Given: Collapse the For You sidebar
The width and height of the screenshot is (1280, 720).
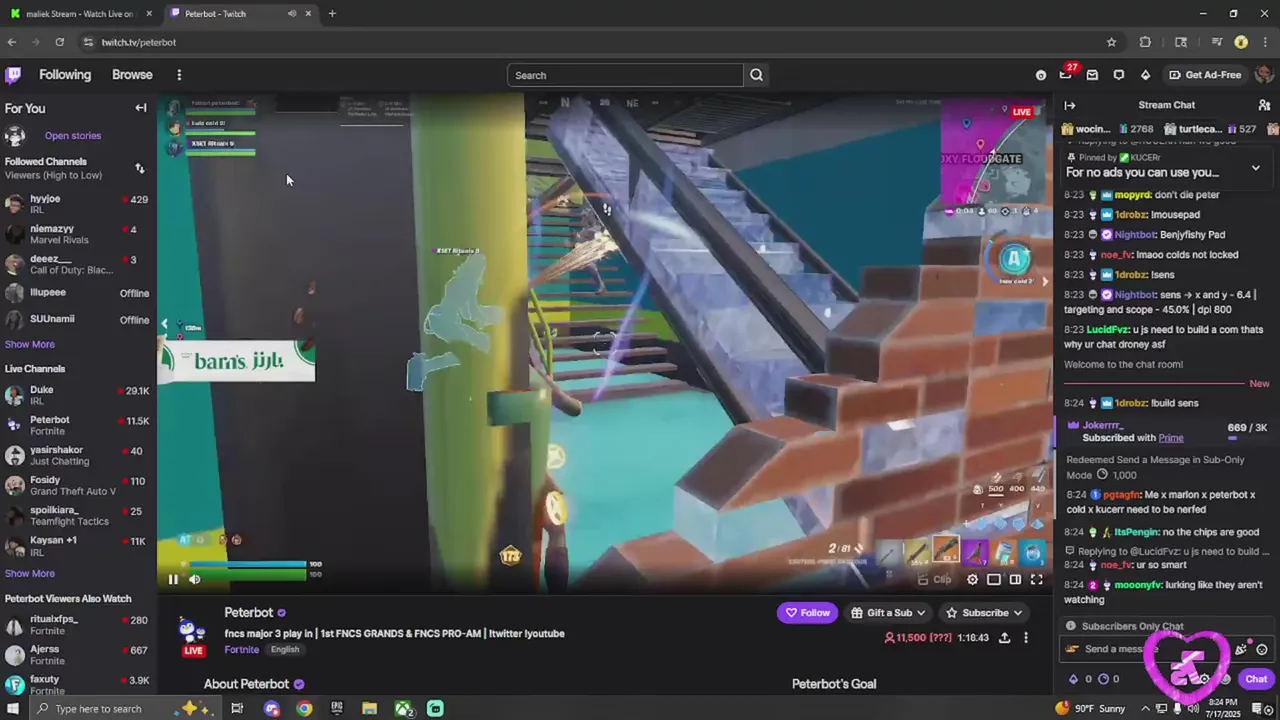Looking at the screenshot, I should point(141,108).
